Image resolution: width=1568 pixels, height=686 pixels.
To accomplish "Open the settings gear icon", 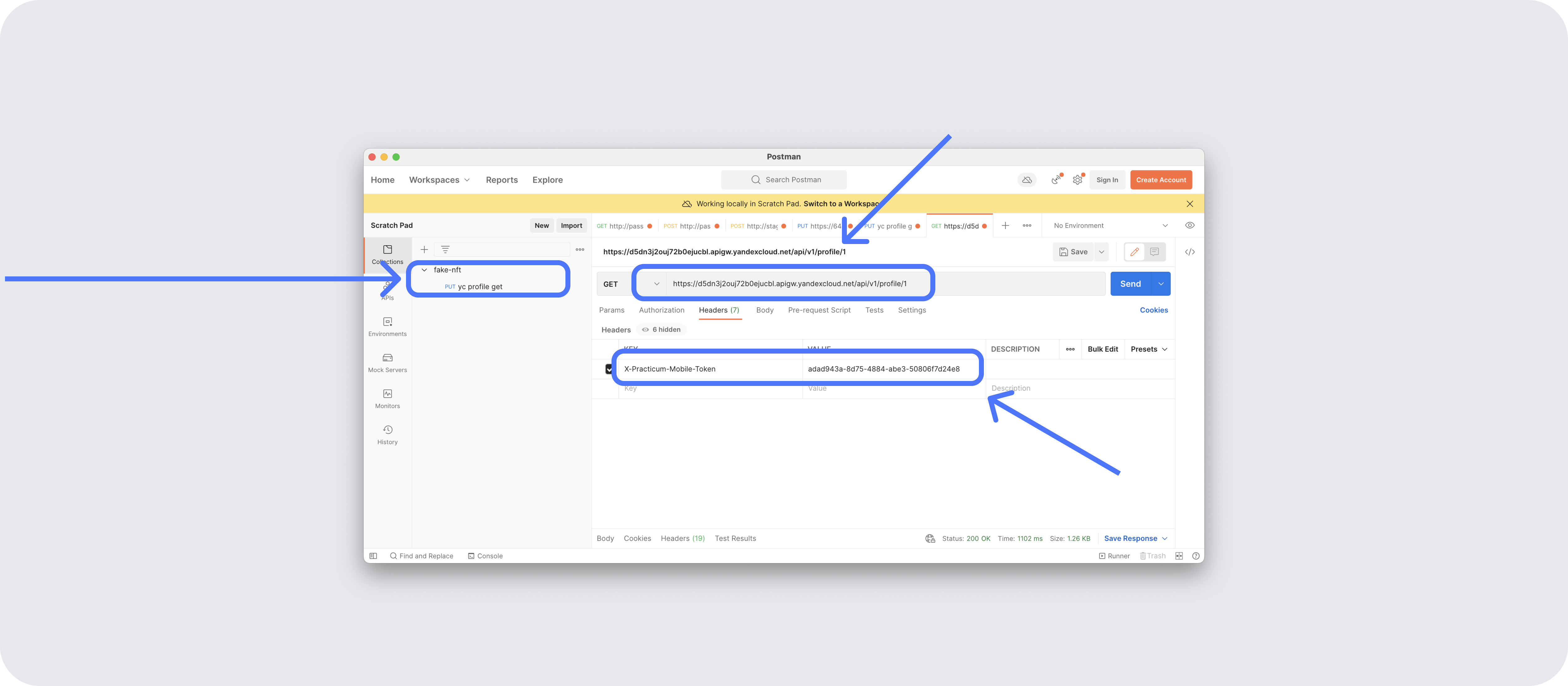I will pyautogui.click(x=1077, y=180).
